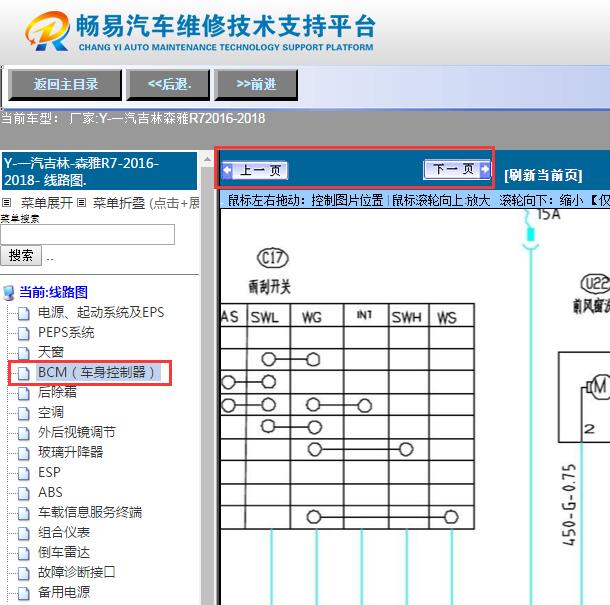This screenshot has width=610, height=605.
Task: Open 车载信息服务终端 tree item
Action: [90, 512]
